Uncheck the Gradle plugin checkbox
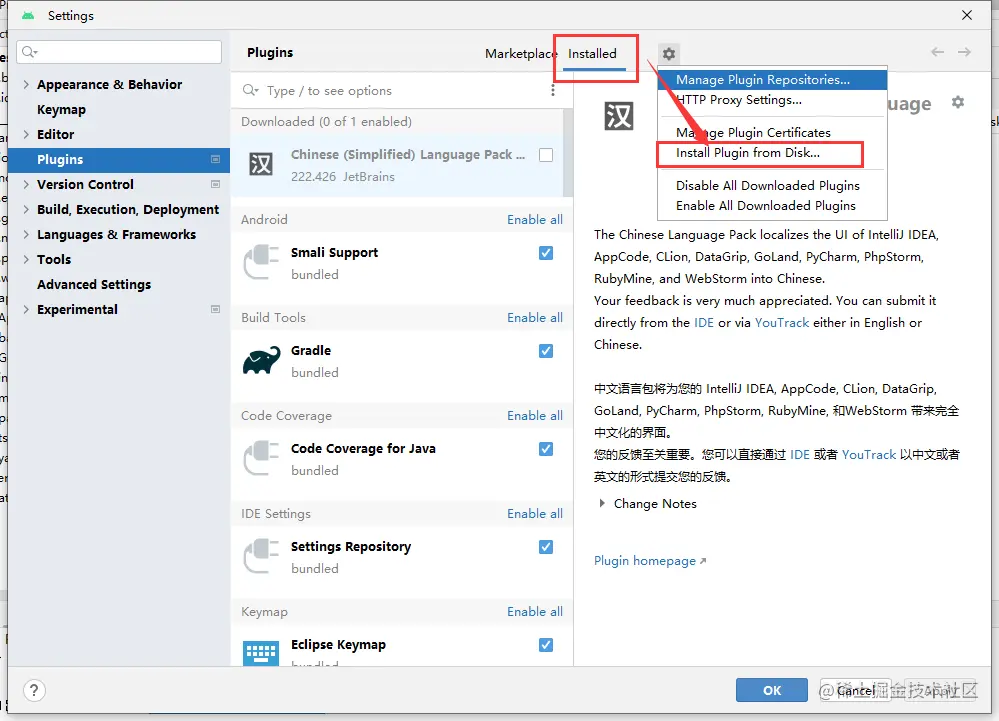This screenshot has width=999, height=721. [x=546, y=351]
